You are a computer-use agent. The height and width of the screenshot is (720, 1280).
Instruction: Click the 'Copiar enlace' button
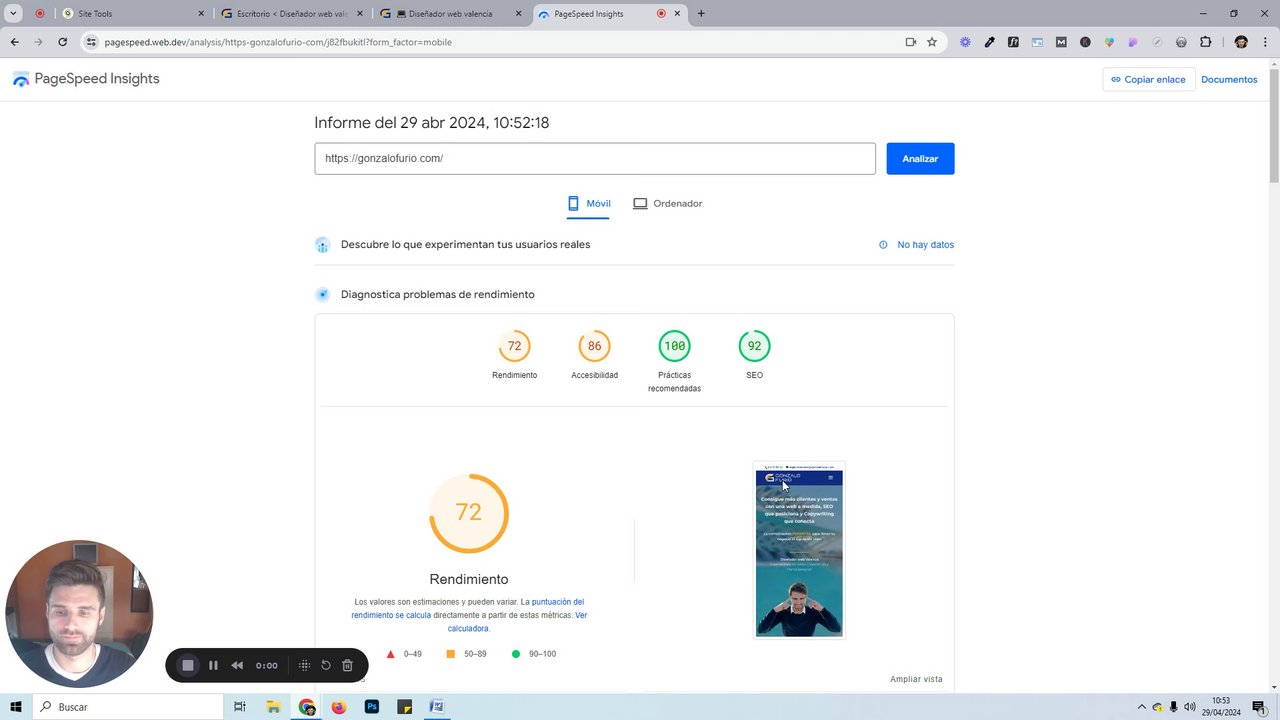click(x=1148, y=79)
